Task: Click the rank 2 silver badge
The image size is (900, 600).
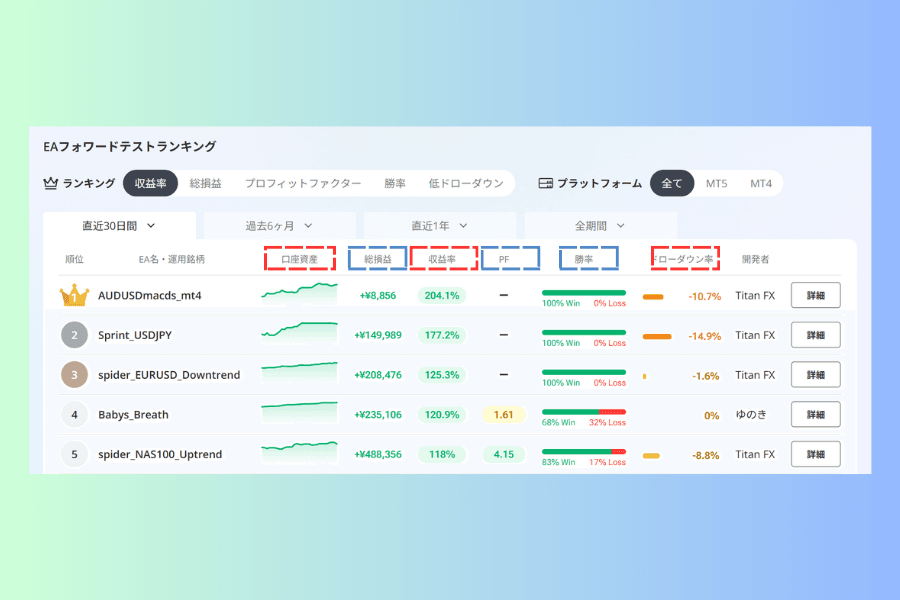Action: 75,335
